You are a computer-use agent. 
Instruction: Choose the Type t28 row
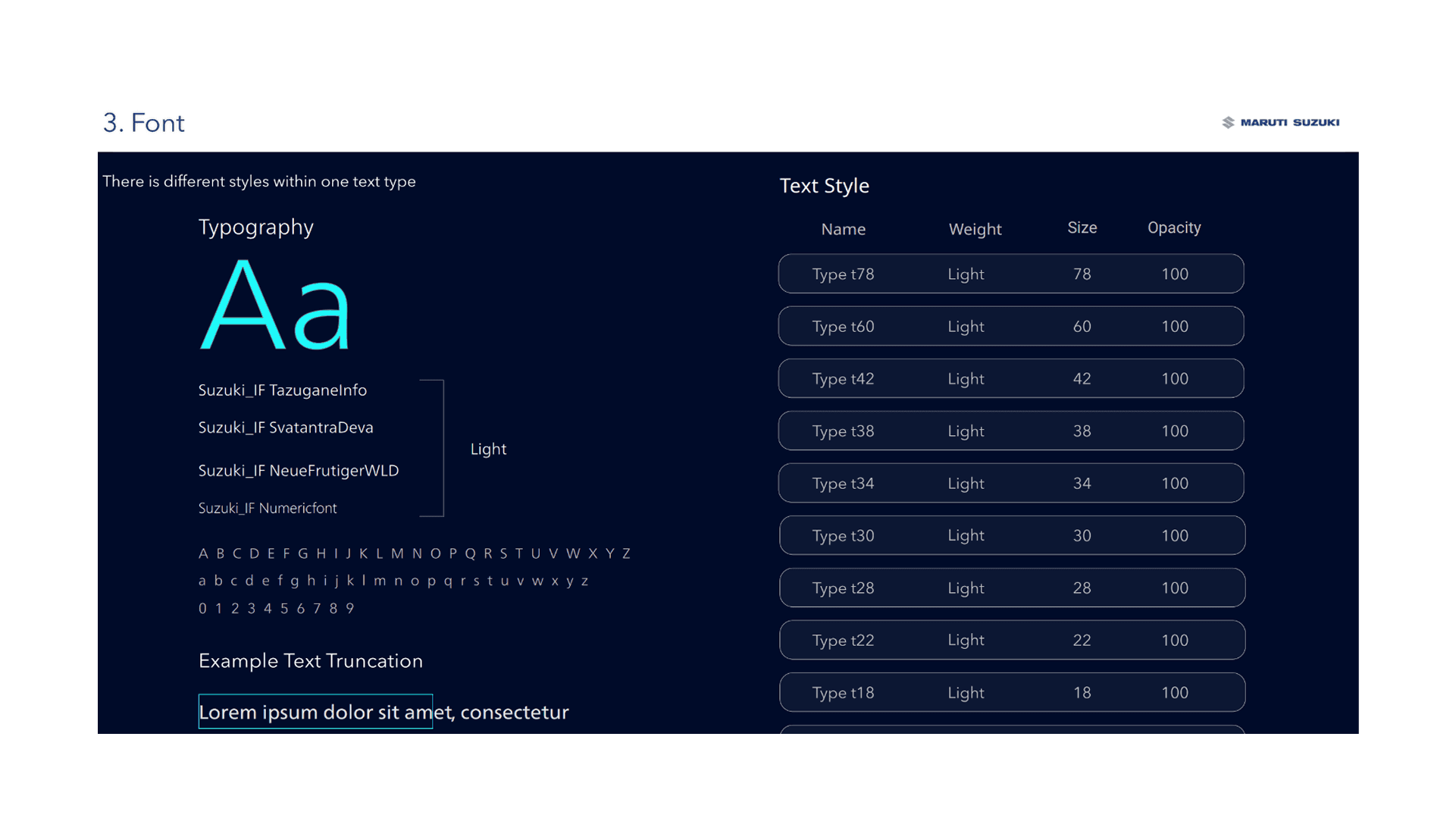click(x=1010, y=588)
